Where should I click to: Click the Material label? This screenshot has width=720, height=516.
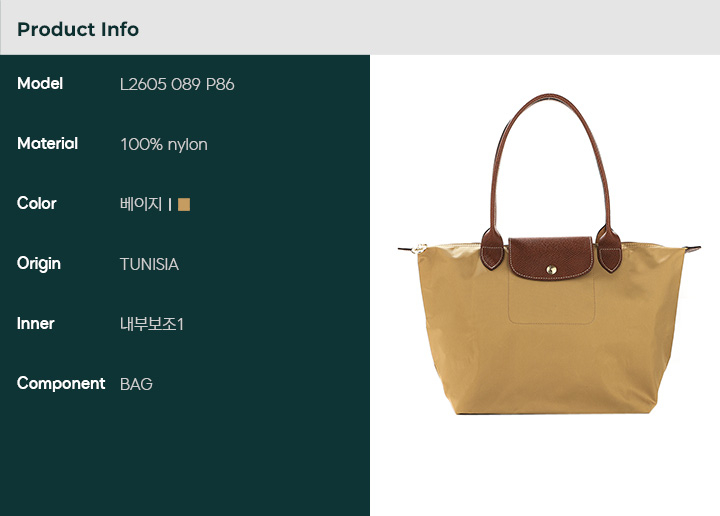click(x=47, y=144)
